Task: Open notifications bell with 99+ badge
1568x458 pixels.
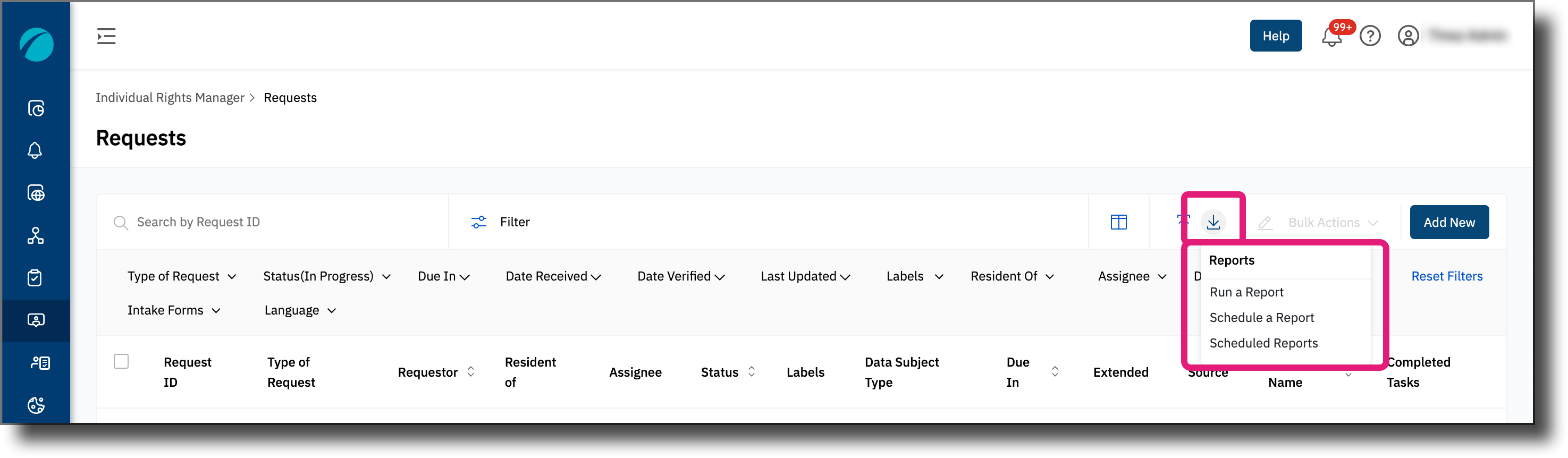Action: click(x=1332, y=37)
